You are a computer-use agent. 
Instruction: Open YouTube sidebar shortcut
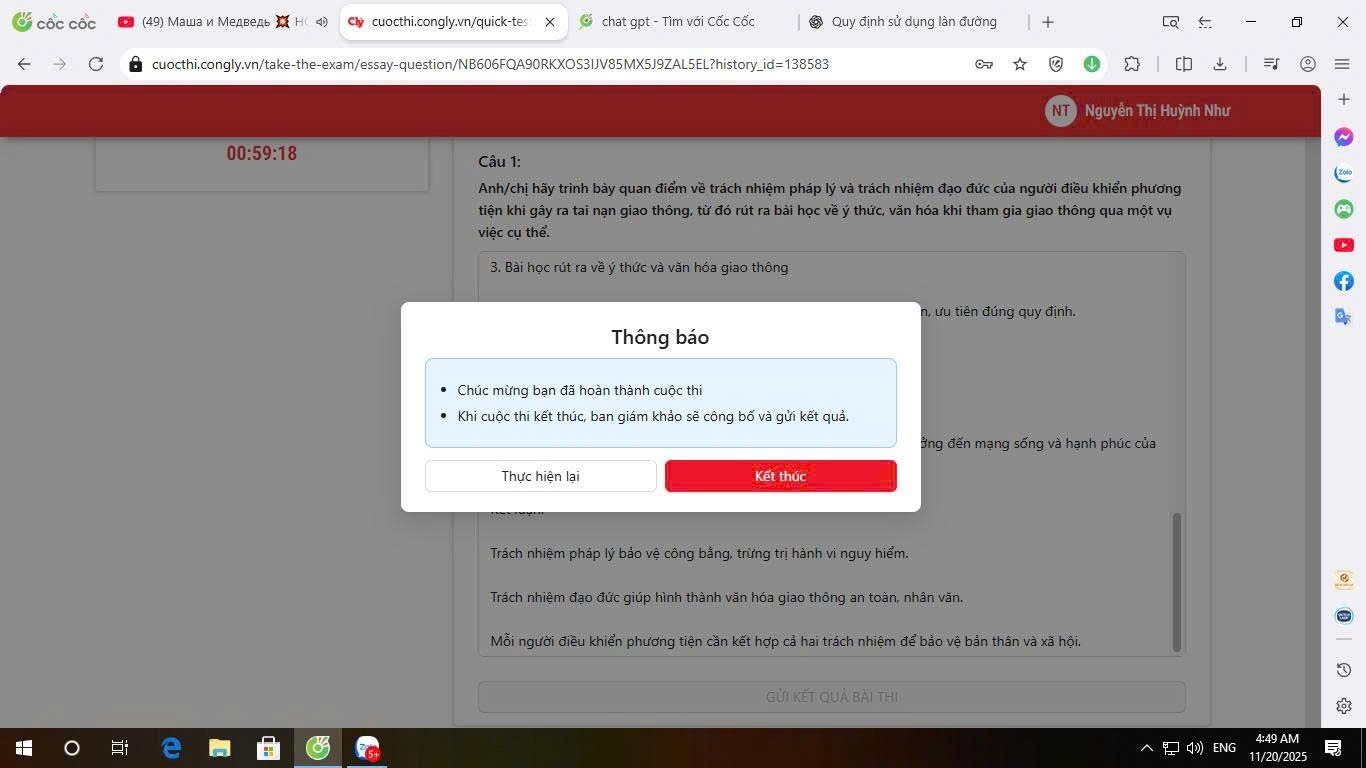(x=1344, y=245)
